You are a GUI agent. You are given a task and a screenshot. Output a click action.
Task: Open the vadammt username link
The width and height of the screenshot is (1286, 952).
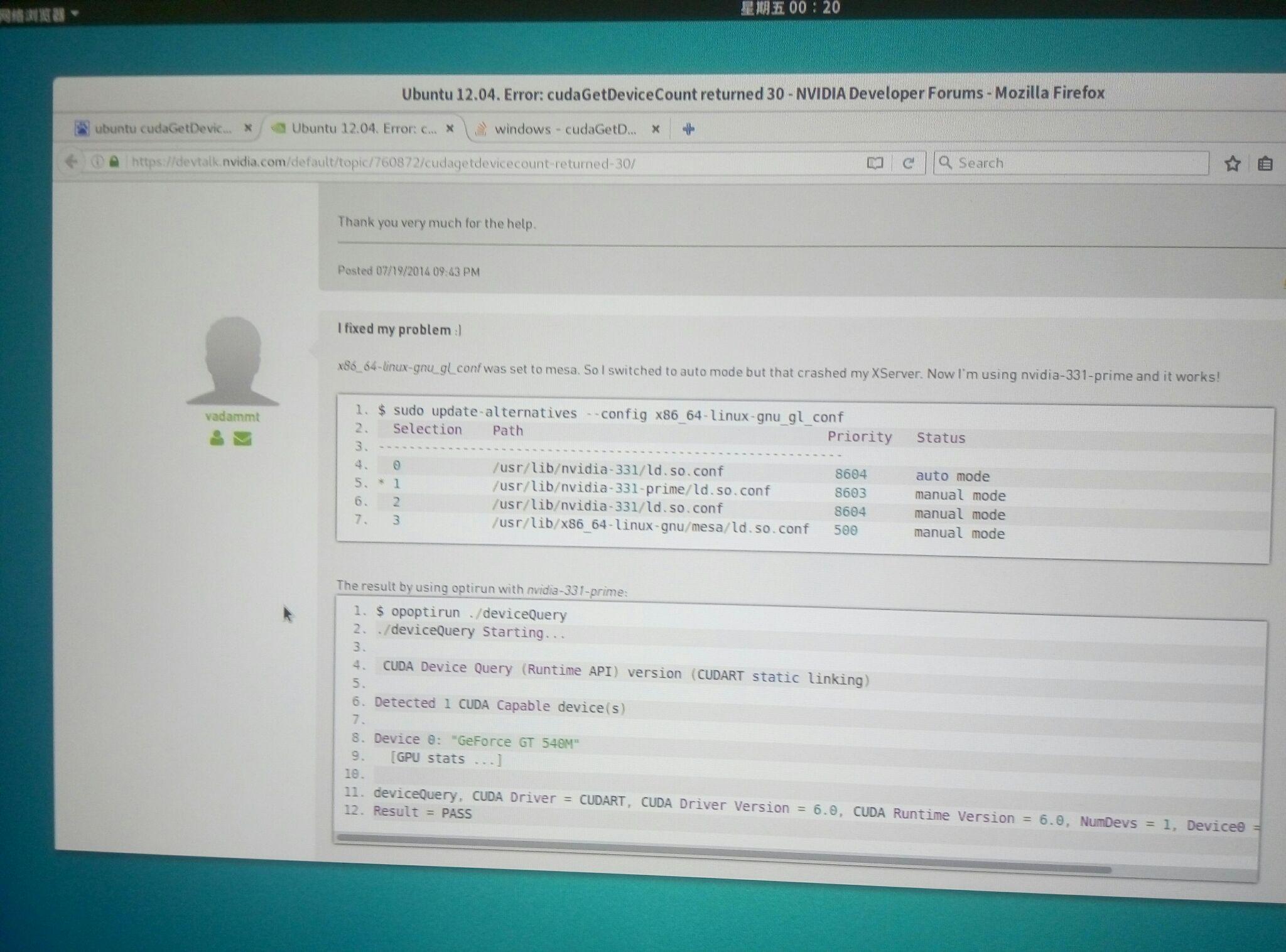[232, 416]
